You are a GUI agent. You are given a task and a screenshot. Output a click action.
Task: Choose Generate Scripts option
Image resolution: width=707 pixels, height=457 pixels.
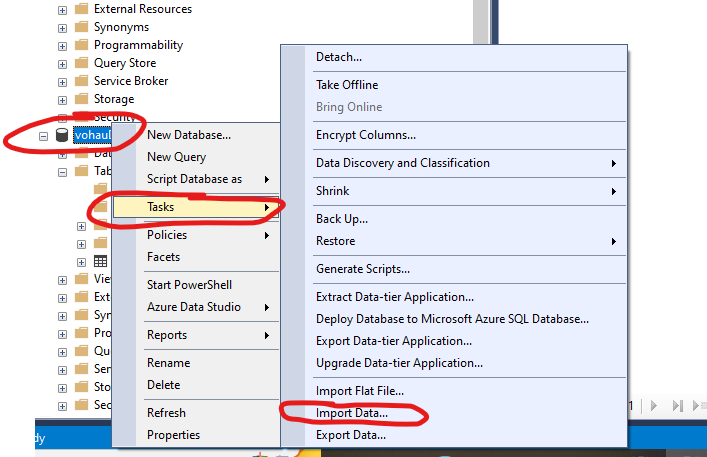[x=362, y=269]
